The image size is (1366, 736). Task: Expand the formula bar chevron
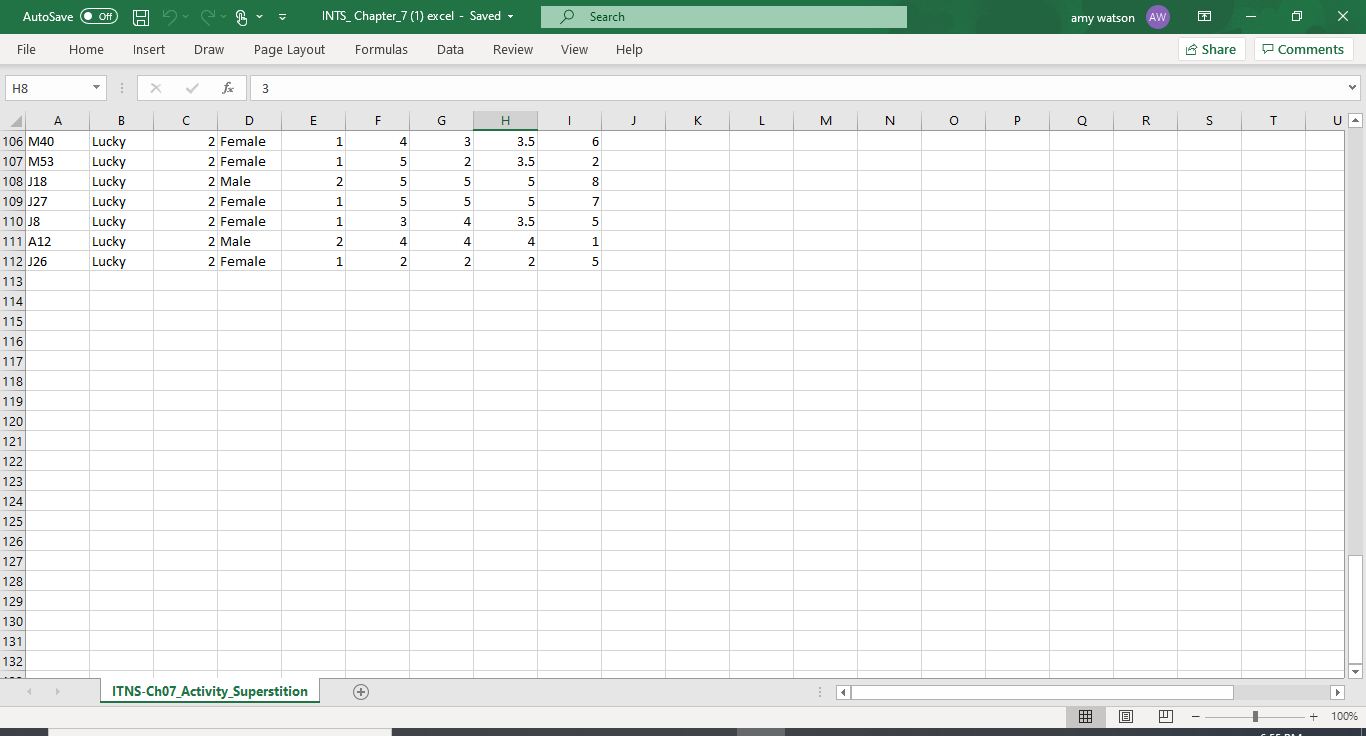click(1353, 88)
